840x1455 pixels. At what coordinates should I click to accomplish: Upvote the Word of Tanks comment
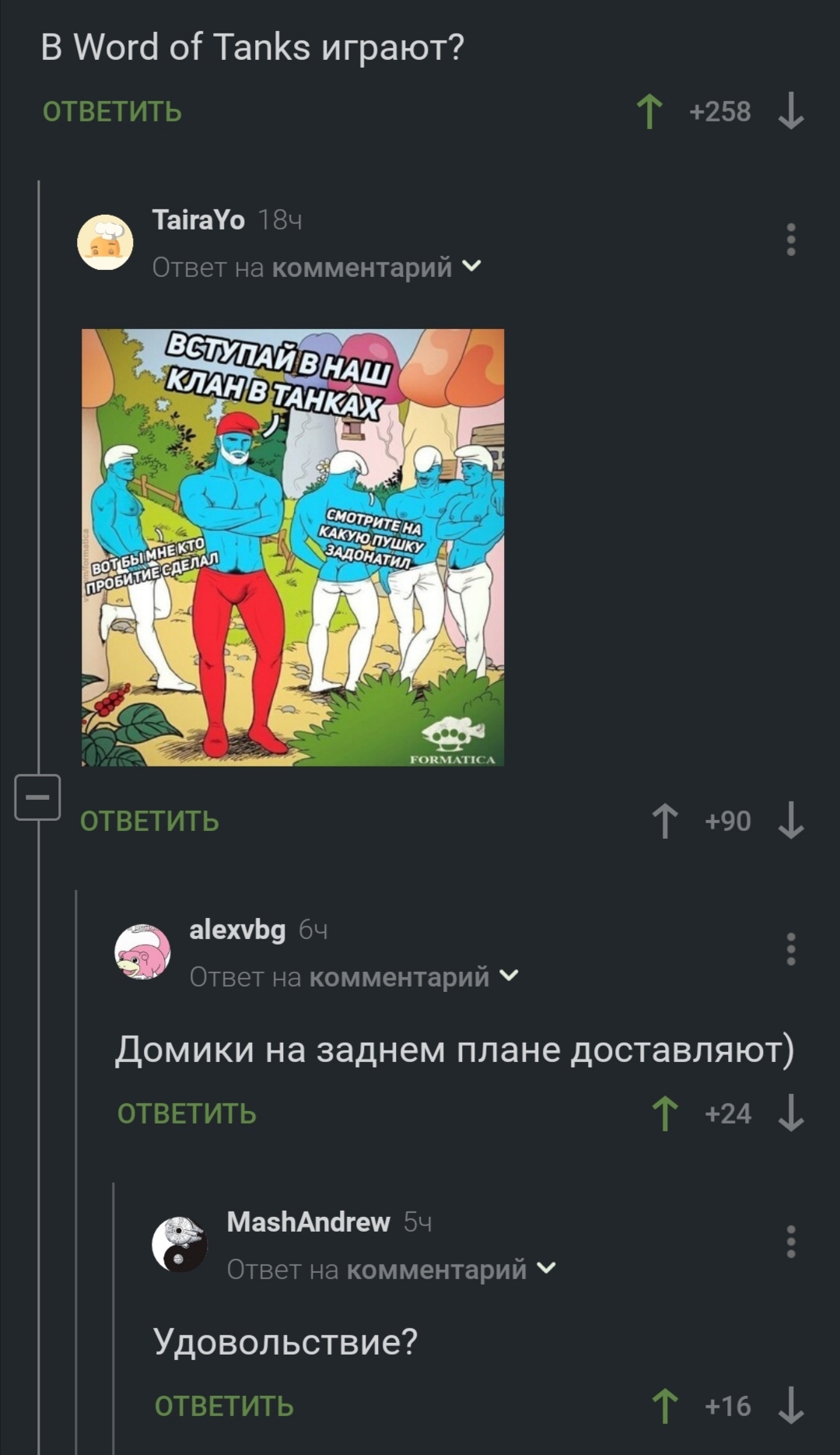[649, 111]
